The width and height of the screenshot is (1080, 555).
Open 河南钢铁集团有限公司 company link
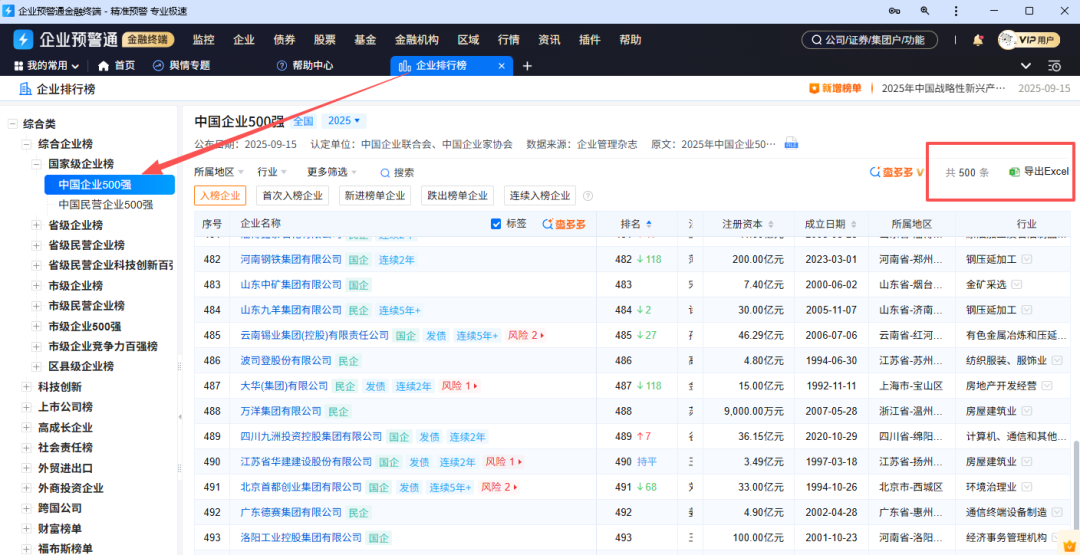pyautogui.click(x=291, y=260)
